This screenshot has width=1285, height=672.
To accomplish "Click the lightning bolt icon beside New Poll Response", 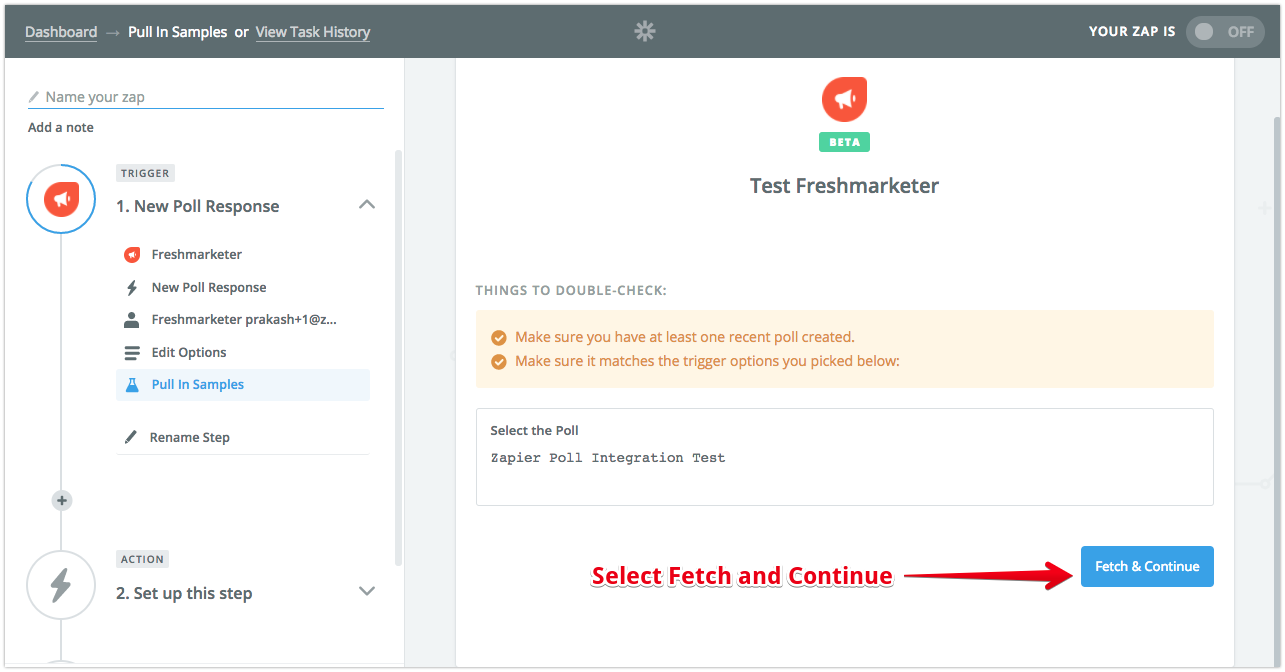I will (x=131, y=288).
